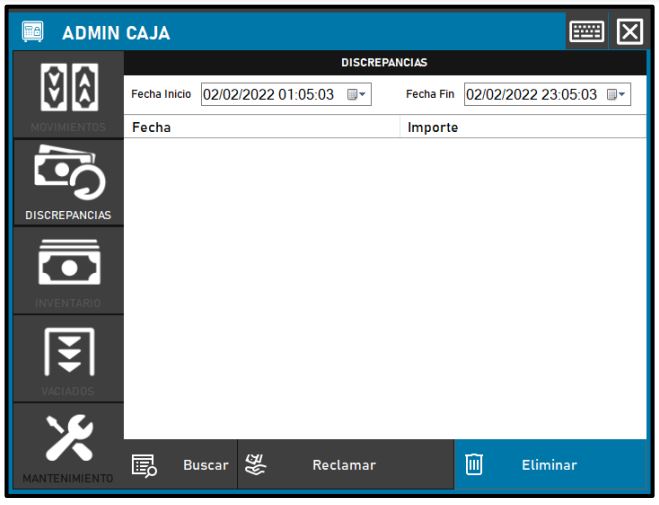The width and height of the screenshot is (659, 505).
Task: Show the on-screen keyboard icon
Action: click(x=586, y=32)
